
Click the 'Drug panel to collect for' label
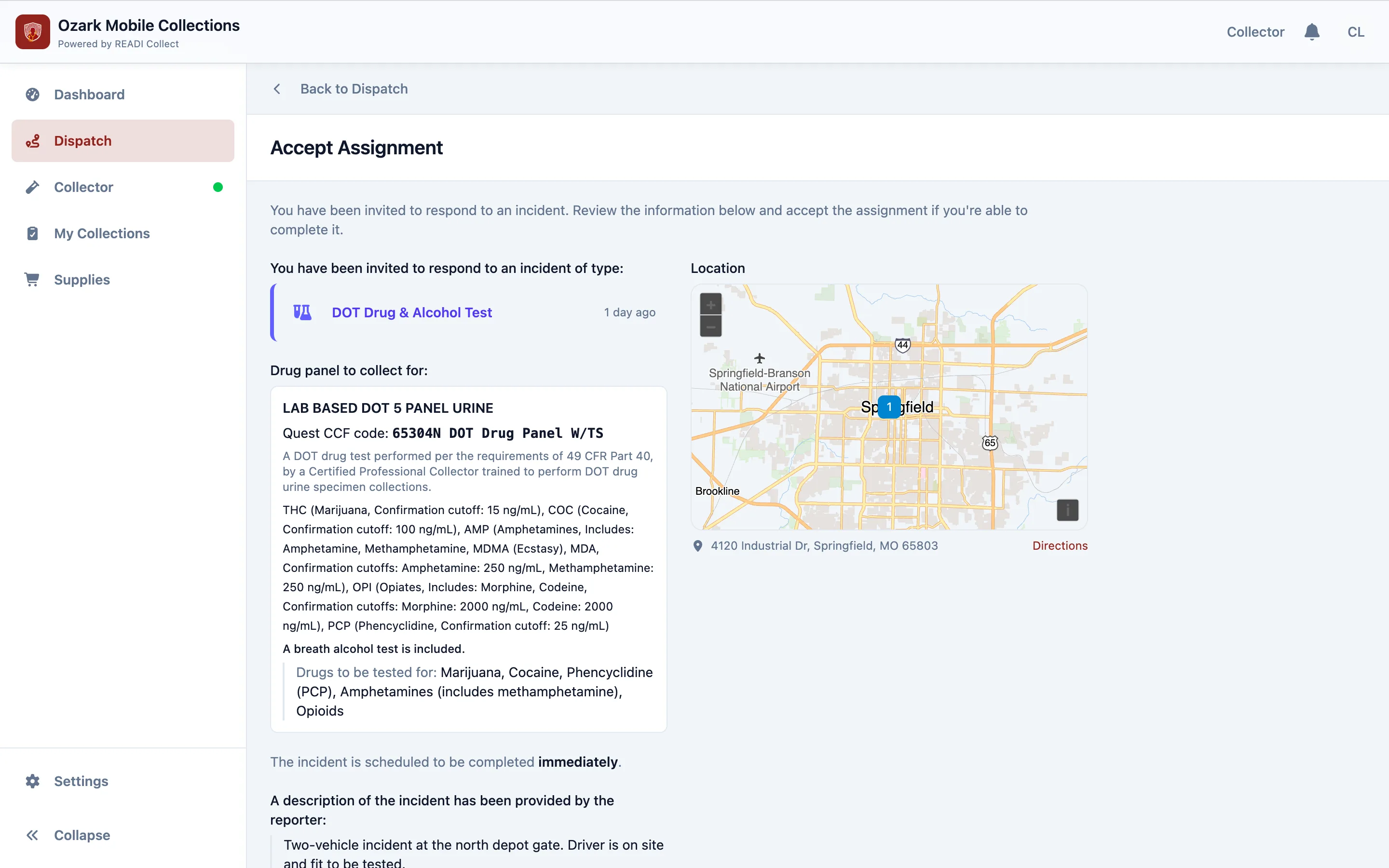click(x=349, y=370)
